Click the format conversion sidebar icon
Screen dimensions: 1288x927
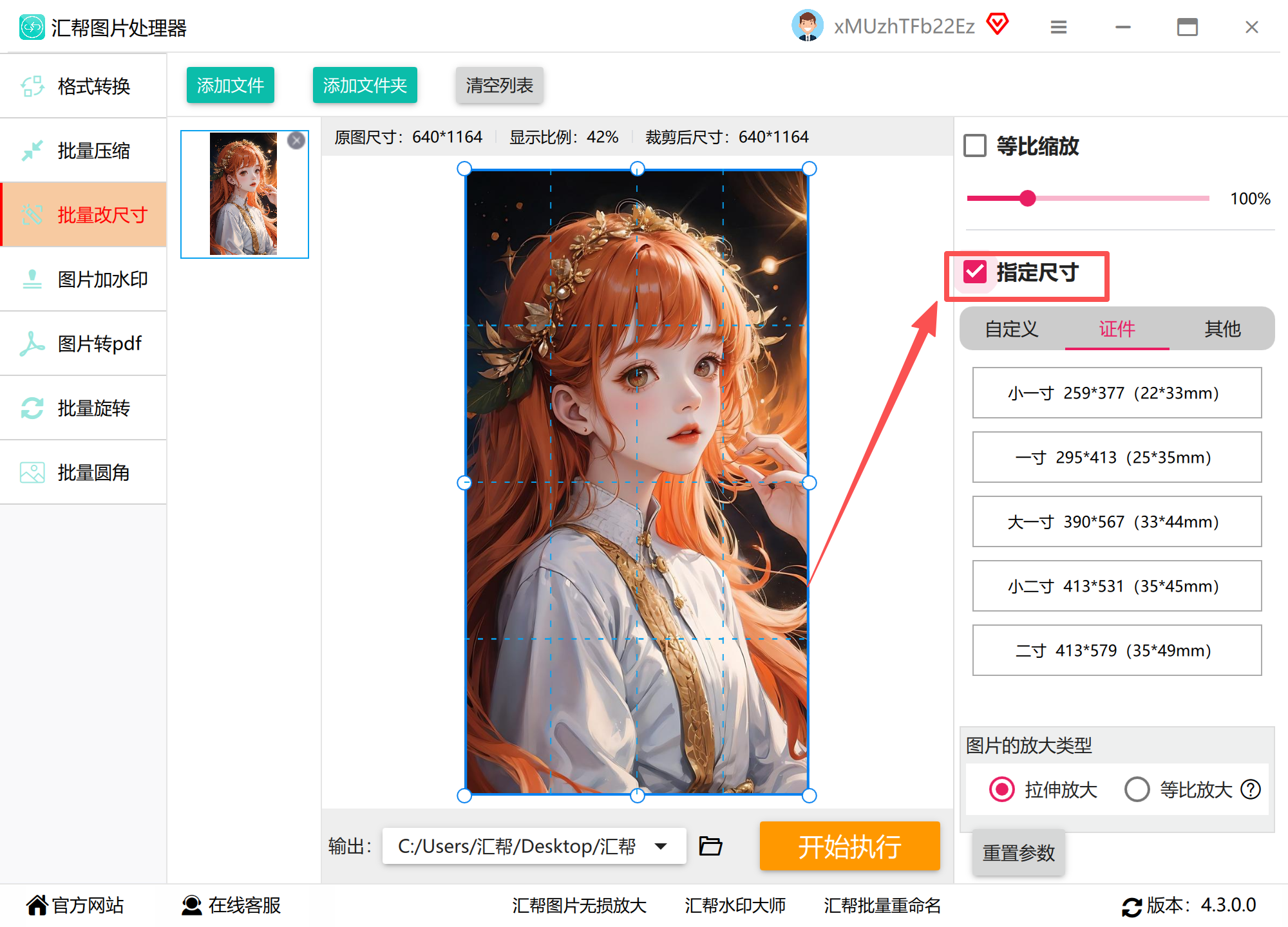(32, 86)
